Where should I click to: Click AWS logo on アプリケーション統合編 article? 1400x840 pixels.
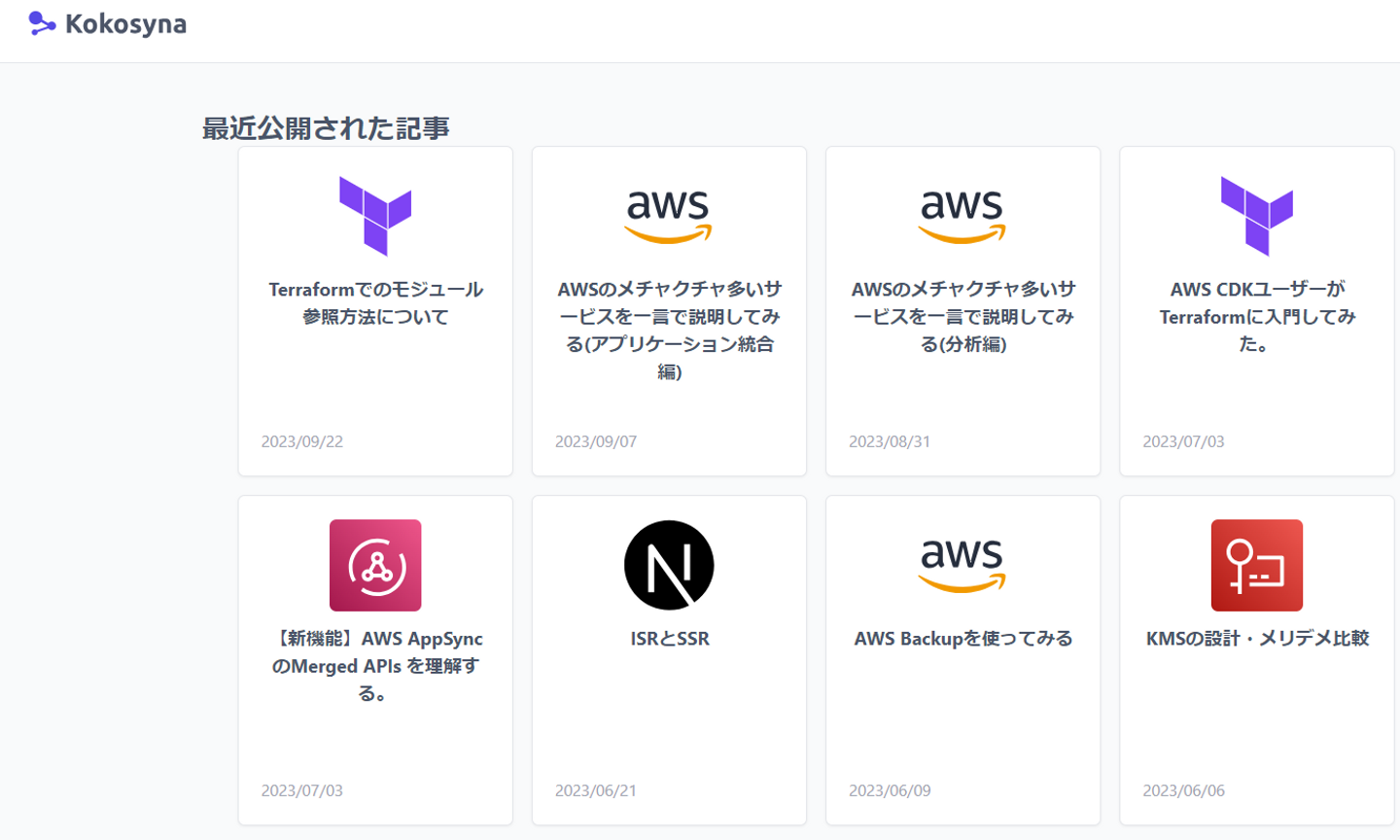669,216
